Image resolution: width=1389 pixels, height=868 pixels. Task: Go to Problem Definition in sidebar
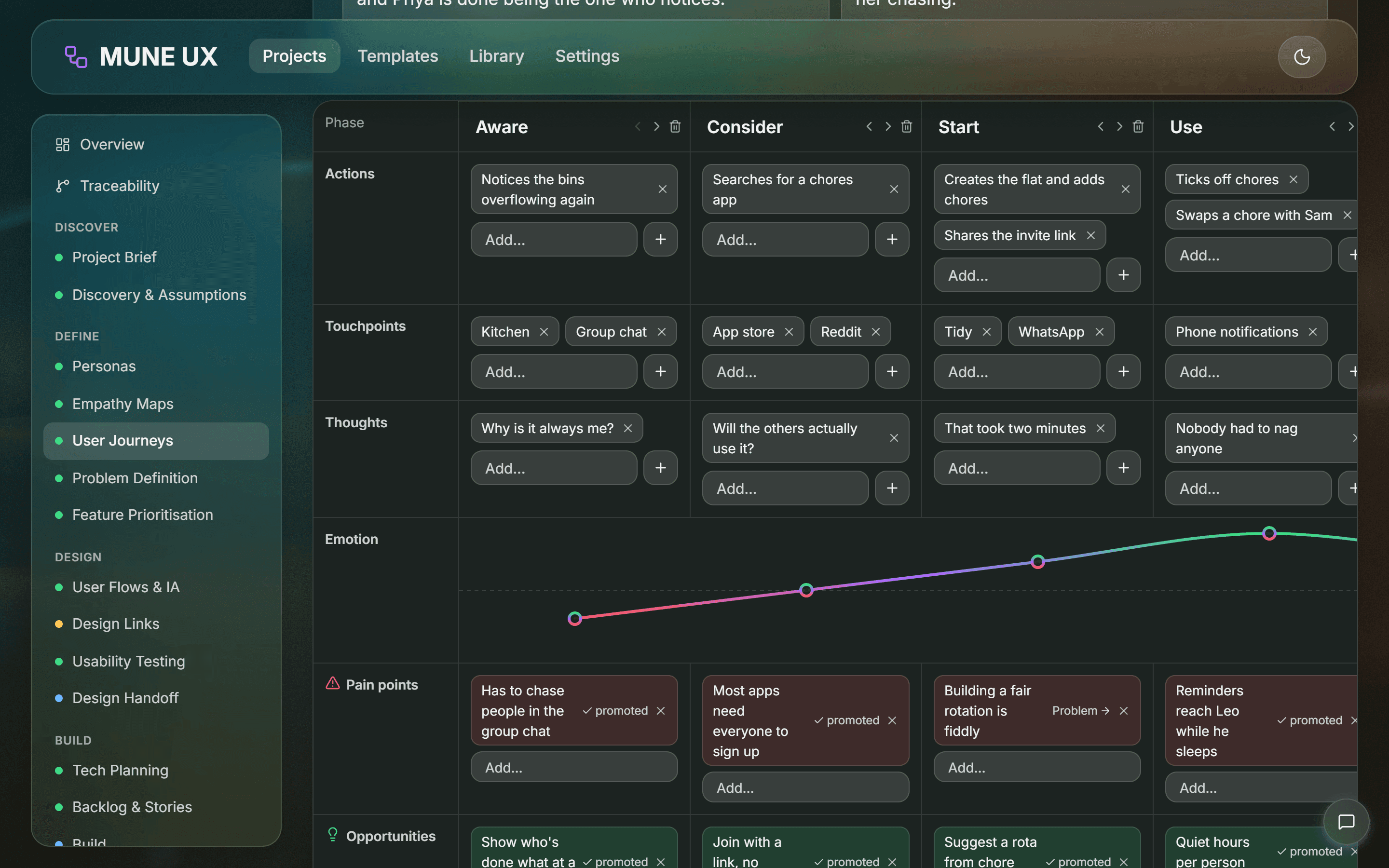click(x=156, y=477)
